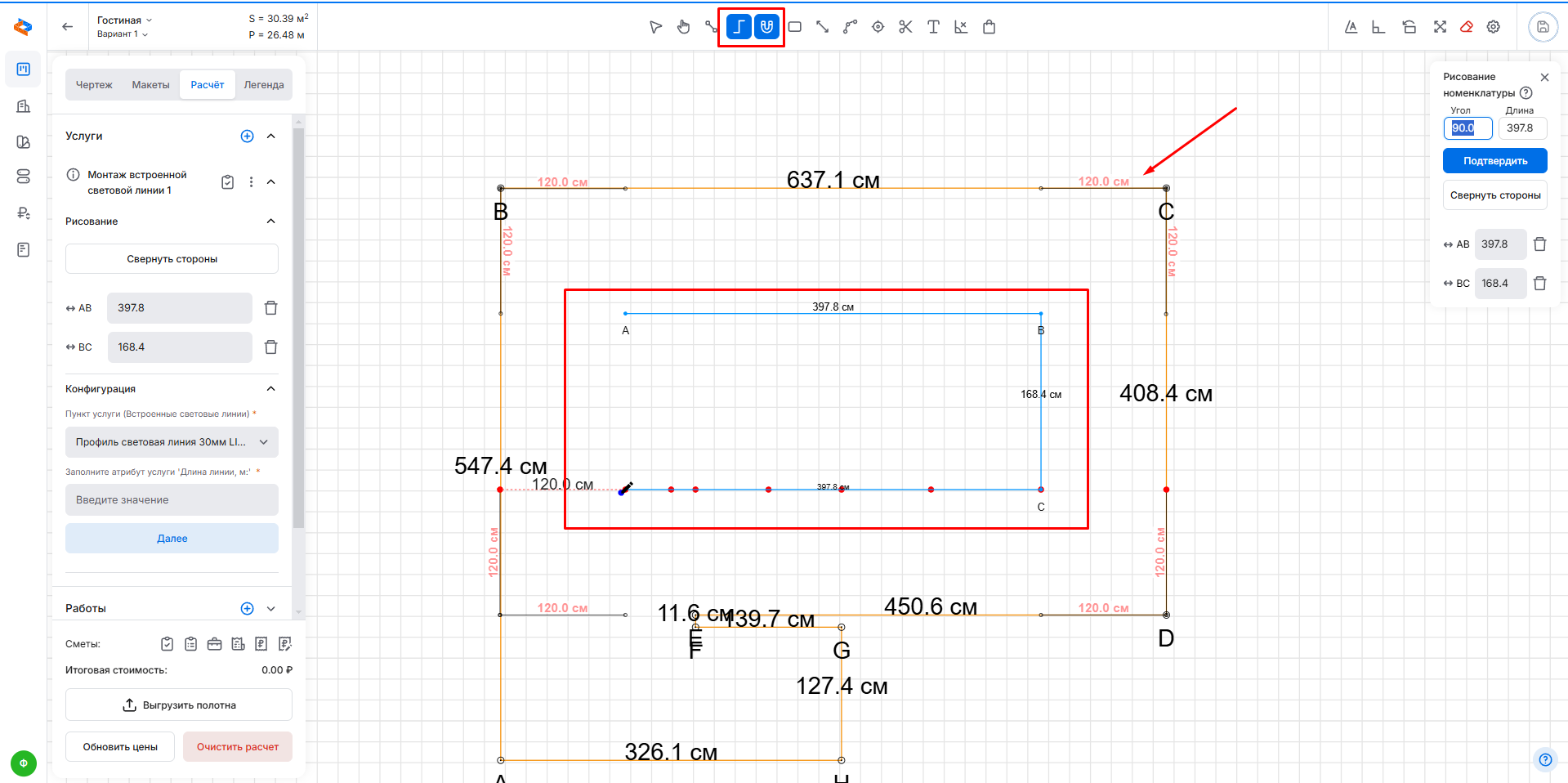Image resolution: width=1568 pixels, height=783 pixels.
Task: Activate the Text tool in toolbar
Action: pyautogui.click(x=933, y=27)
